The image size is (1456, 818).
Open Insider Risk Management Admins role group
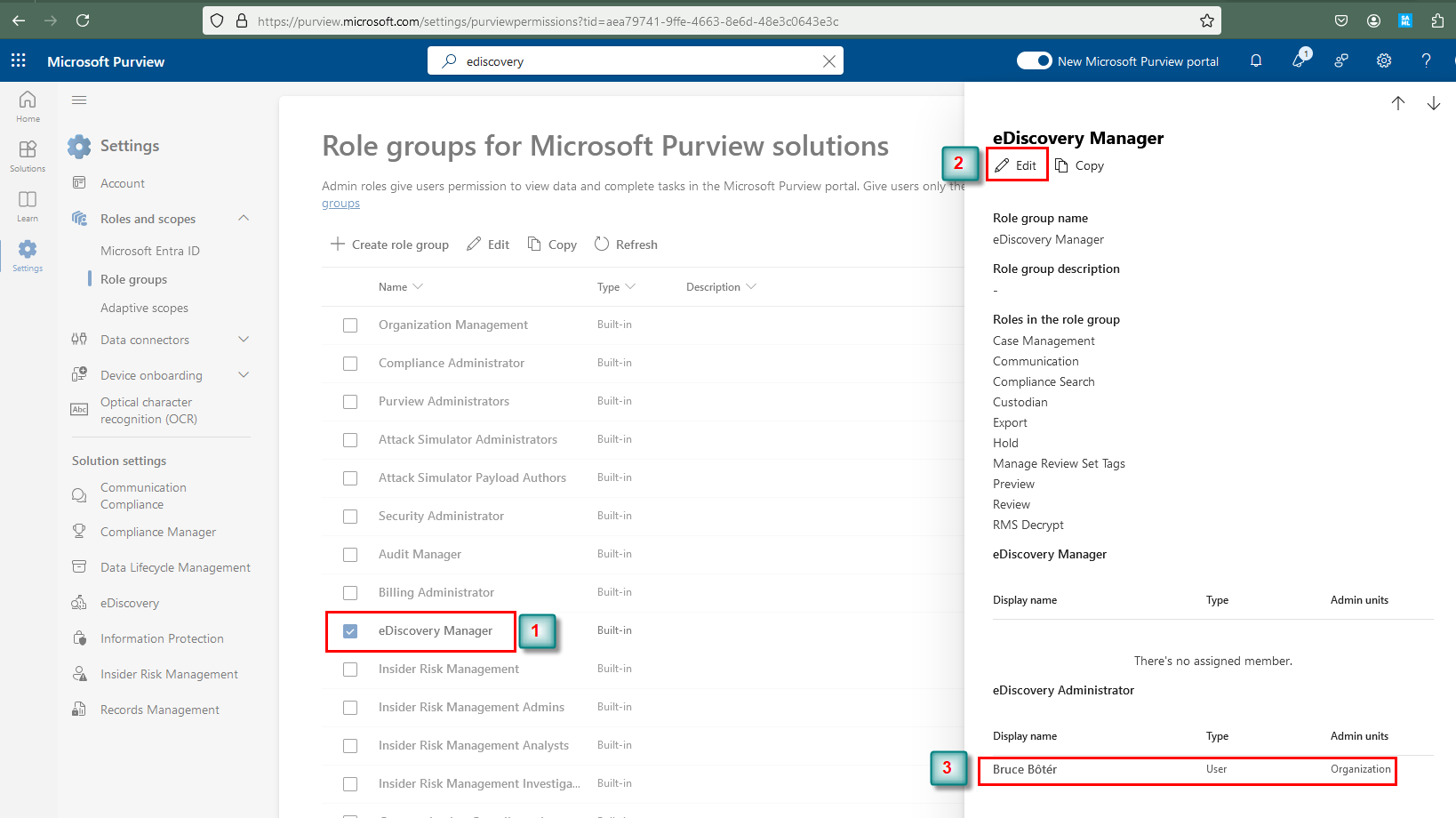(x=471, y=707)
